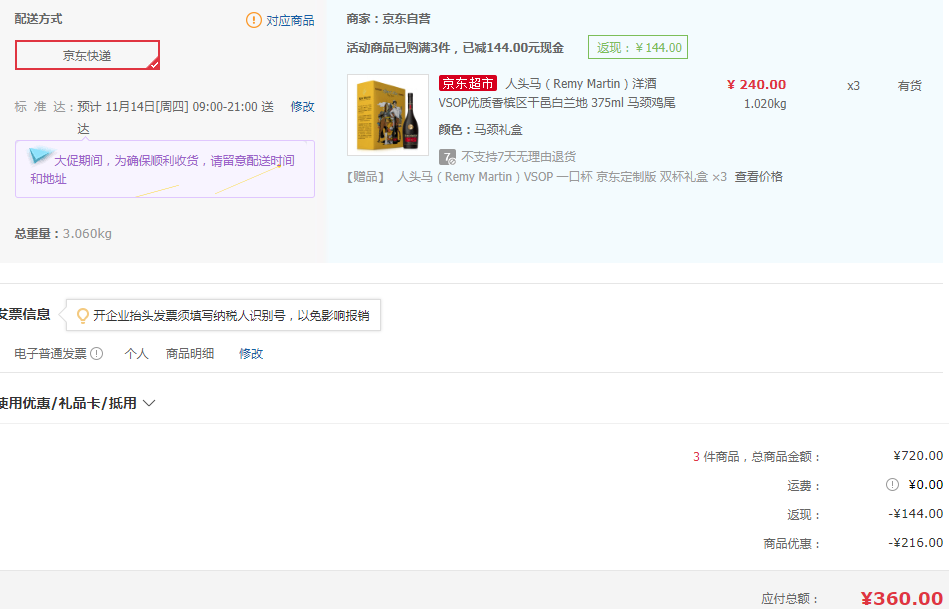949x609 pixels.
Task: Click the x3 quantity text
Action: point(853,86)
